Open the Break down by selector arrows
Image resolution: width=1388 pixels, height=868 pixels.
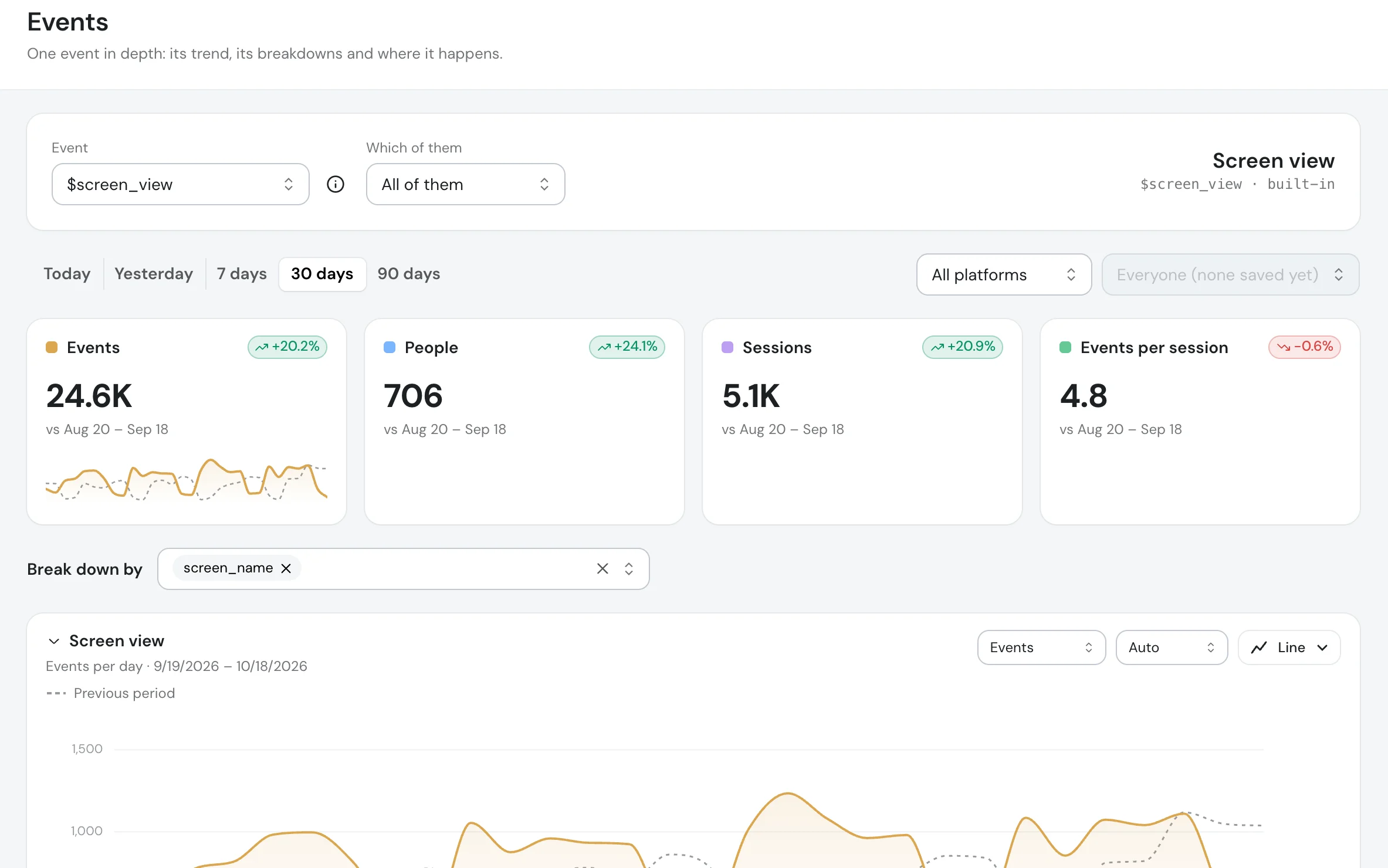point(629,568)
